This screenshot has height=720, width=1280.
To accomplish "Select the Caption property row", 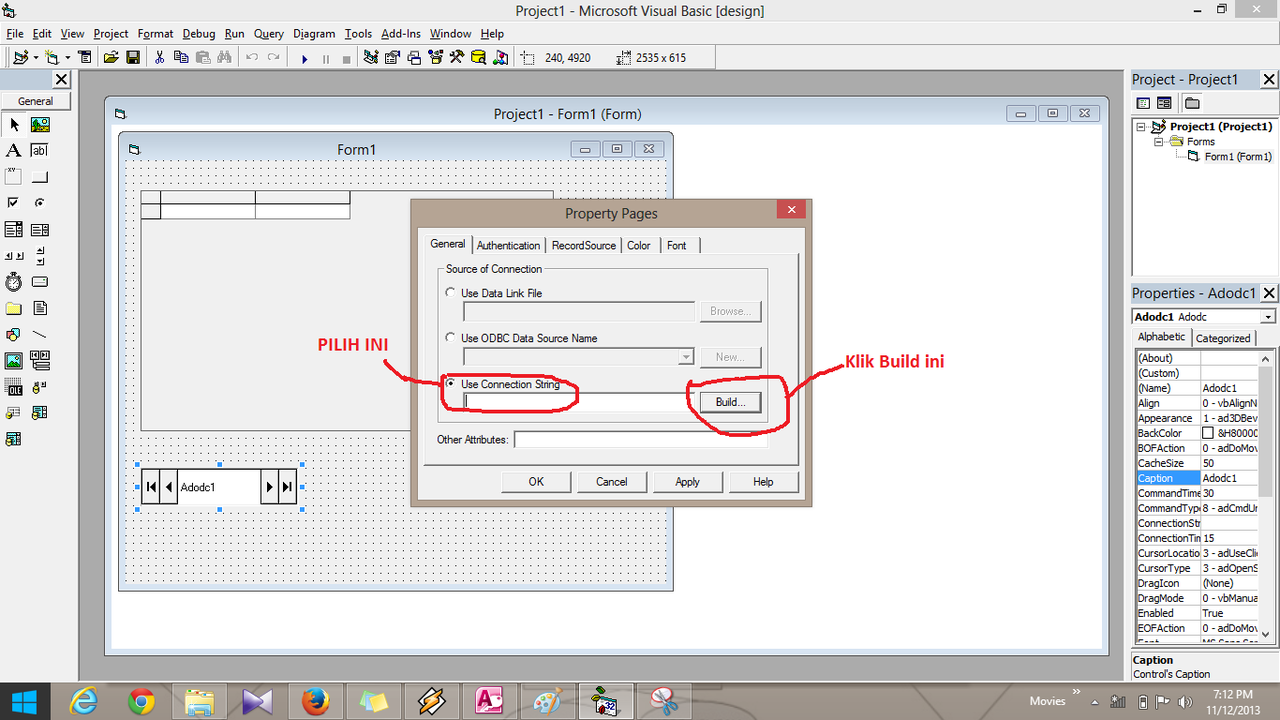I will (x=1197, y=478).
